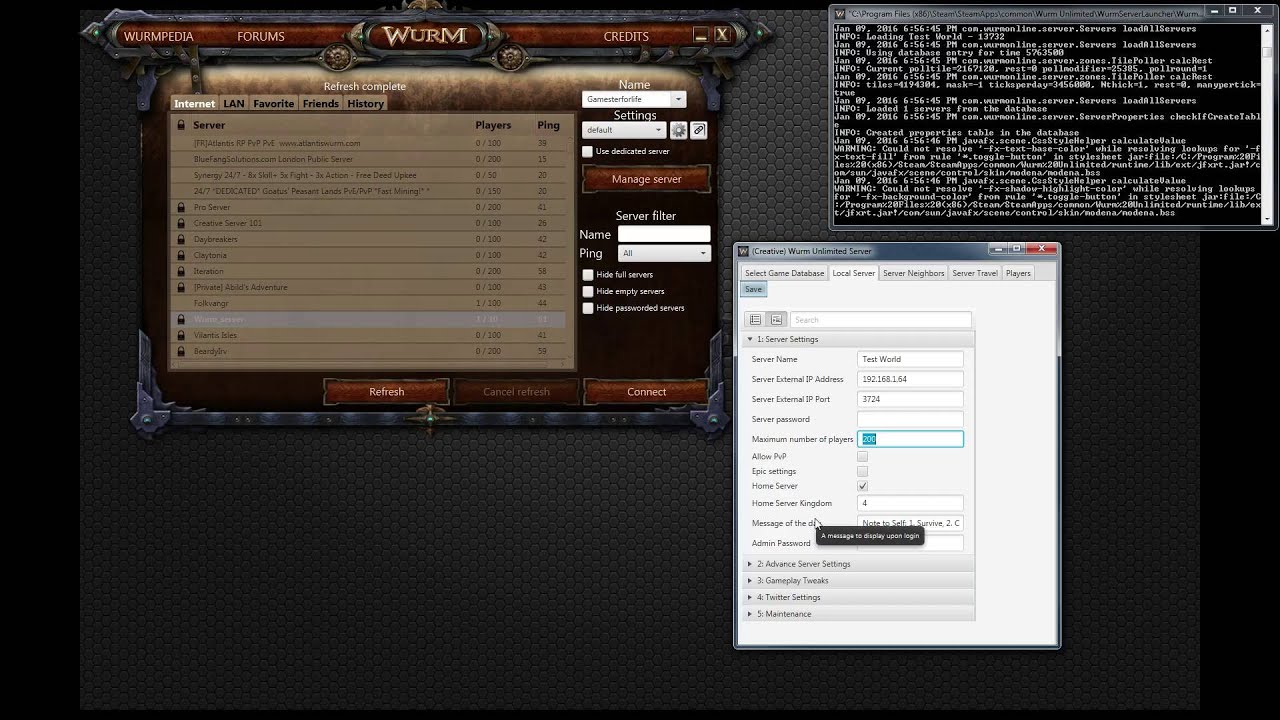Sort server list by Ping column
The image size is (1280, 720).
[548, 125]
